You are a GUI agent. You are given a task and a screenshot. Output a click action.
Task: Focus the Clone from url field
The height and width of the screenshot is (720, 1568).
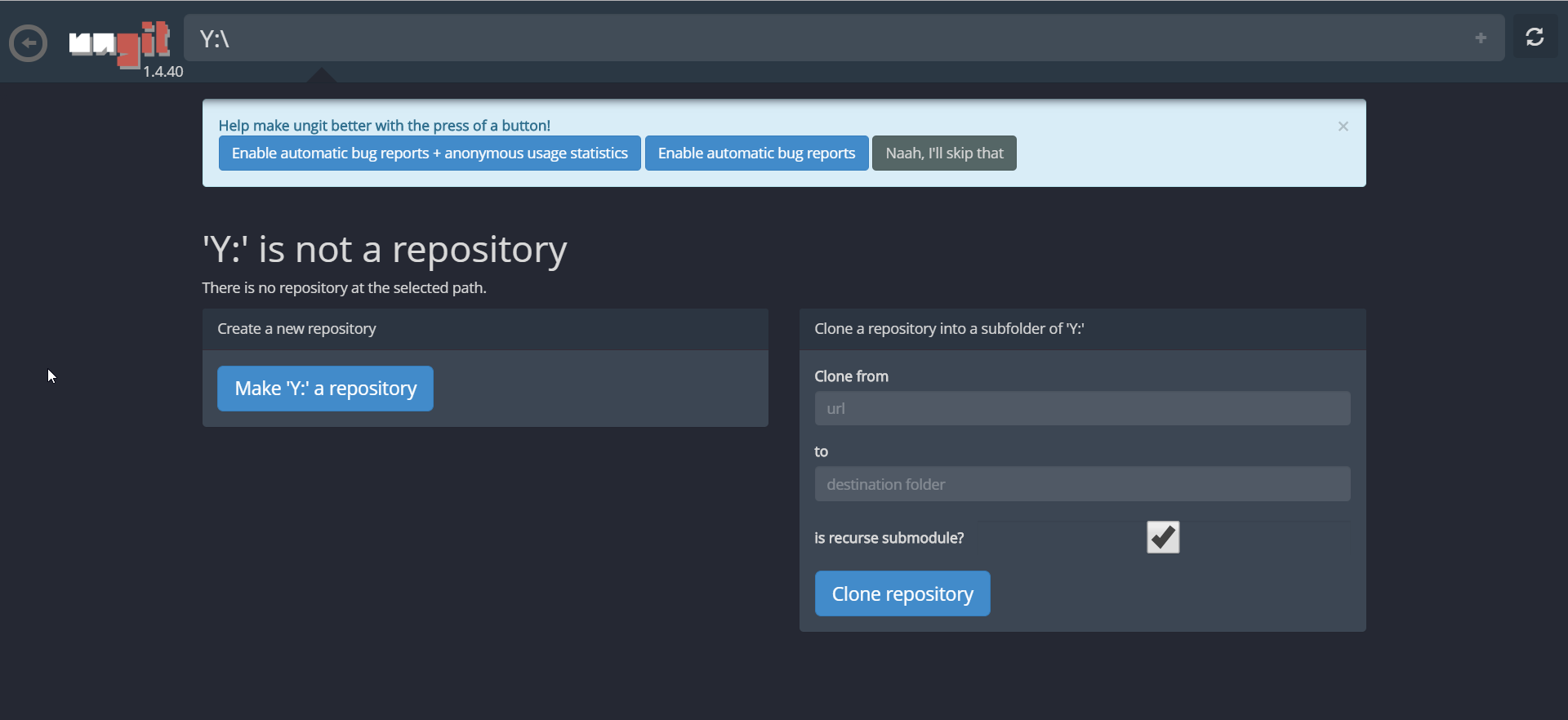tap(1082, 408)
